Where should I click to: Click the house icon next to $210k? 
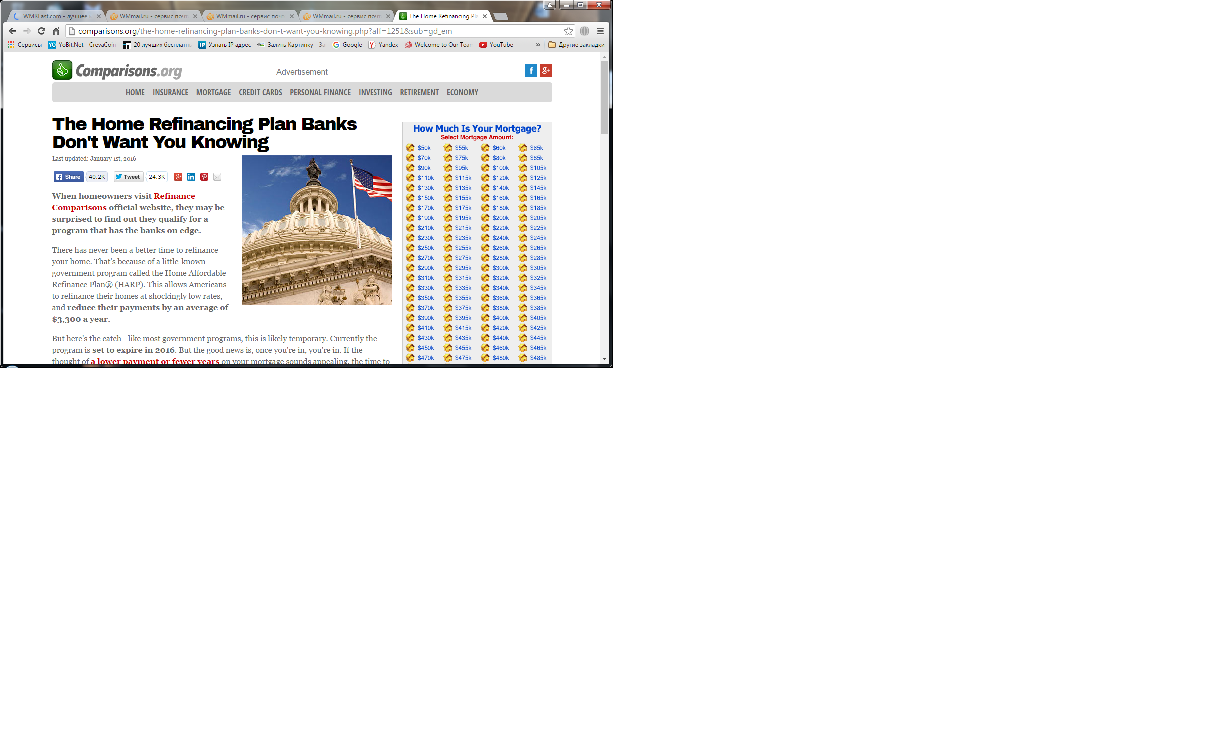tap(410, 228)
